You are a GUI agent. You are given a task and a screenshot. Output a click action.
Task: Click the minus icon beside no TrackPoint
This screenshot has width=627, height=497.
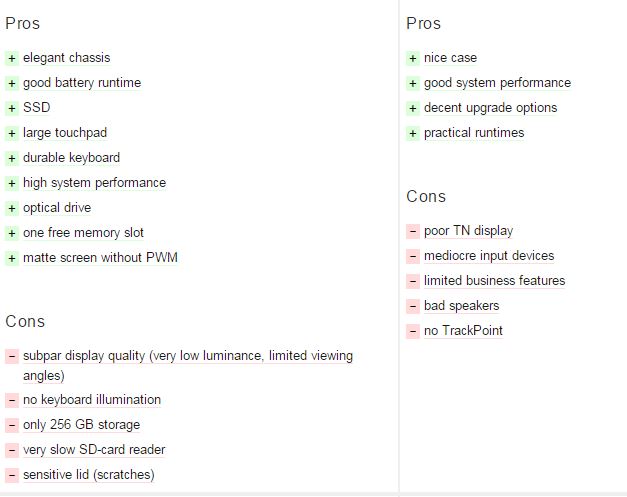413,331
